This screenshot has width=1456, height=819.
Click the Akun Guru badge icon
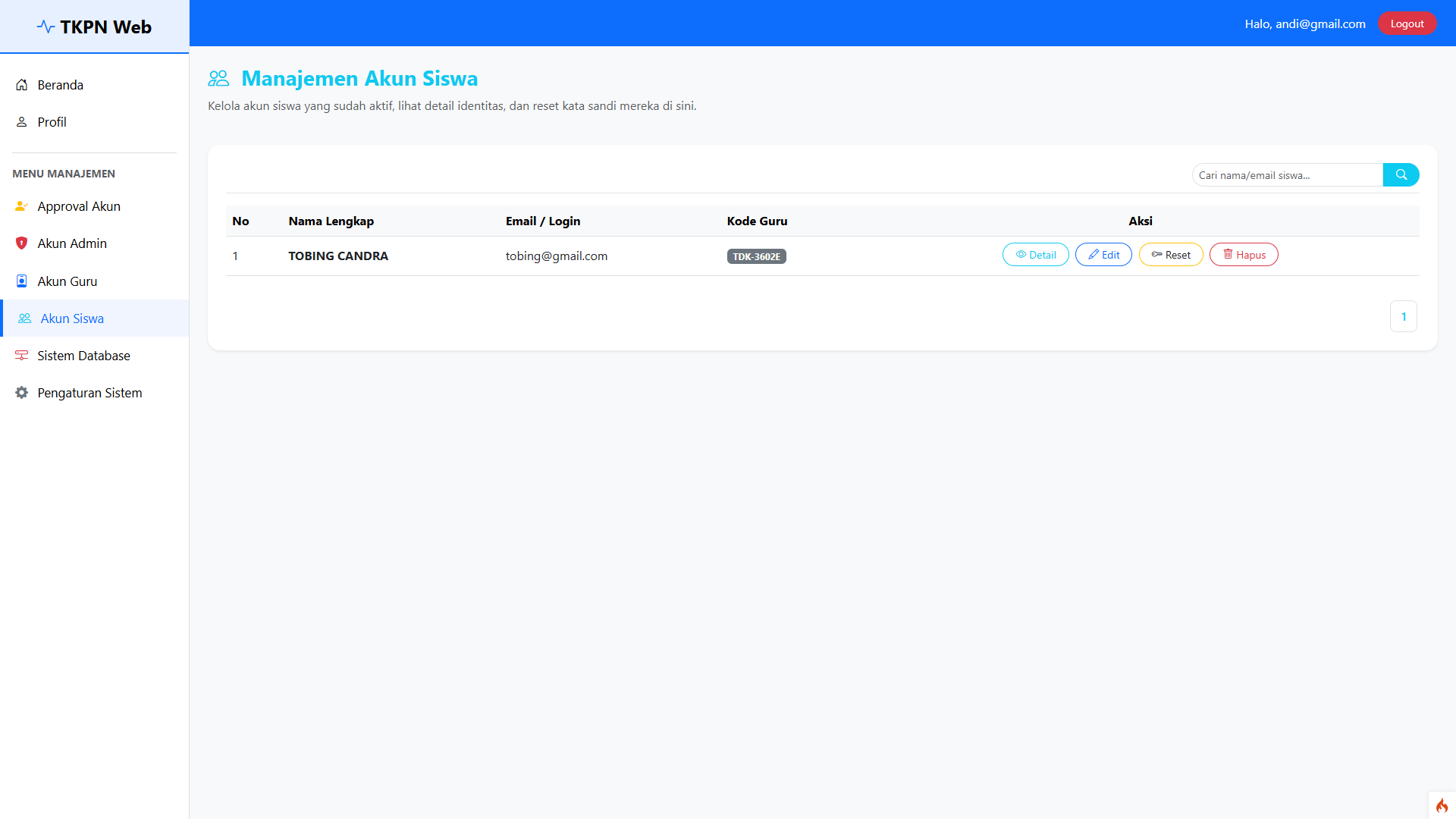click(22, 281)
